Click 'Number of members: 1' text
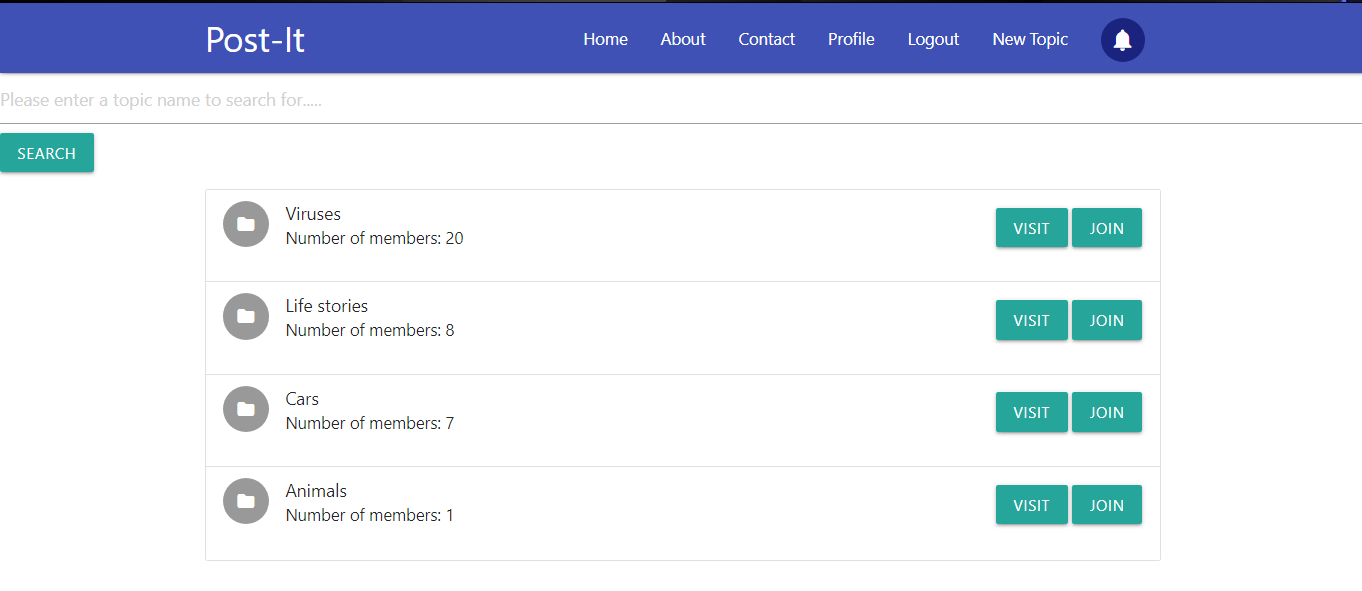Image resolution: width=1362 pixels, height=591 pixels. pos(370,515)
